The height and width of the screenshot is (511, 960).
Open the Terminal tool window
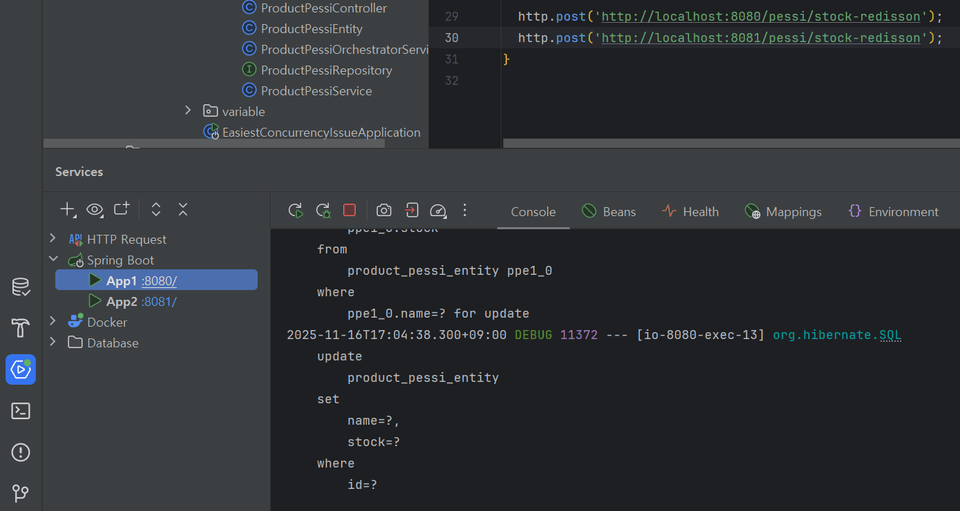[x=21, y=411]
